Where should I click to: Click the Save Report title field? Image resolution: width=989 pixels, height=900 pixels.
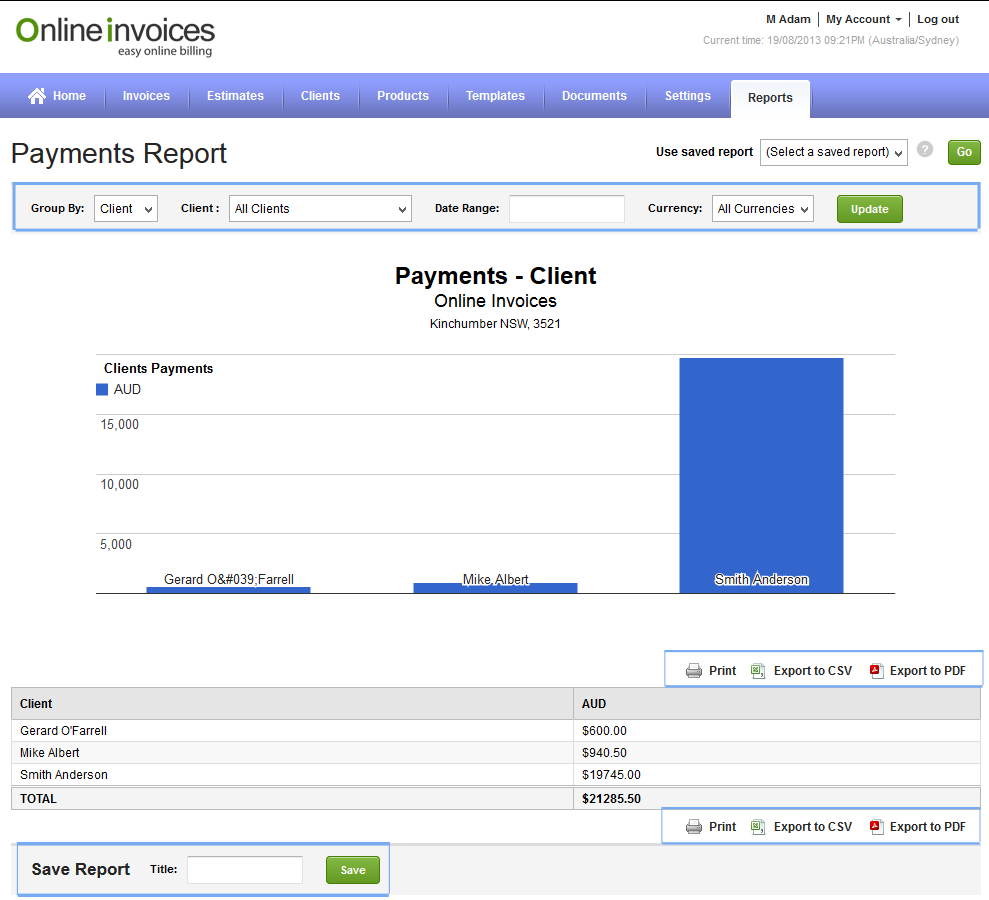(244, 870)
